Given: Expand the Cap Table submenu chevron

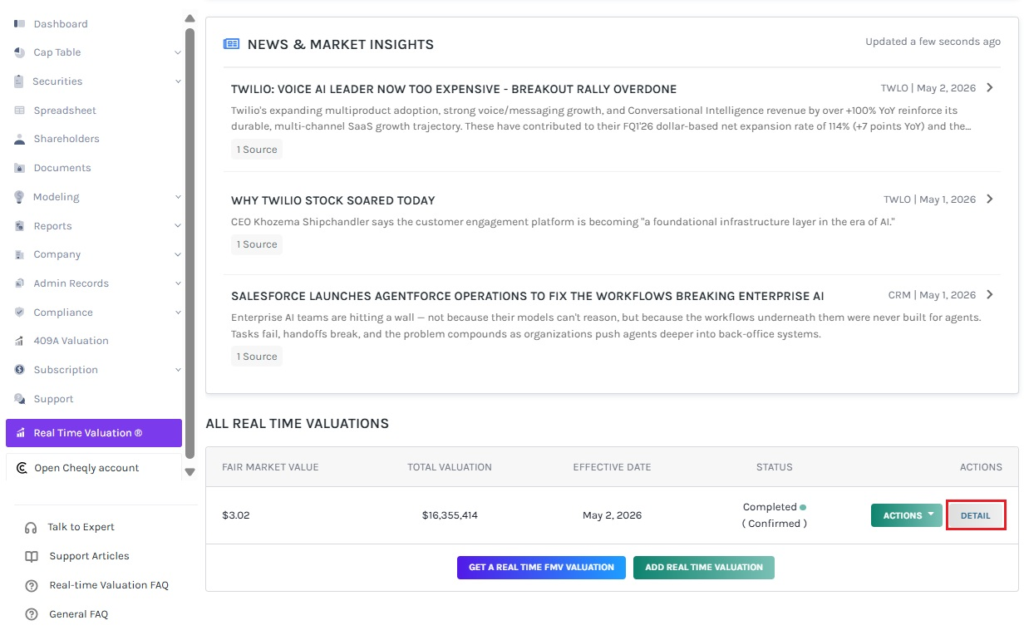Looking at the screenshot, I should [x=178, y=52].
